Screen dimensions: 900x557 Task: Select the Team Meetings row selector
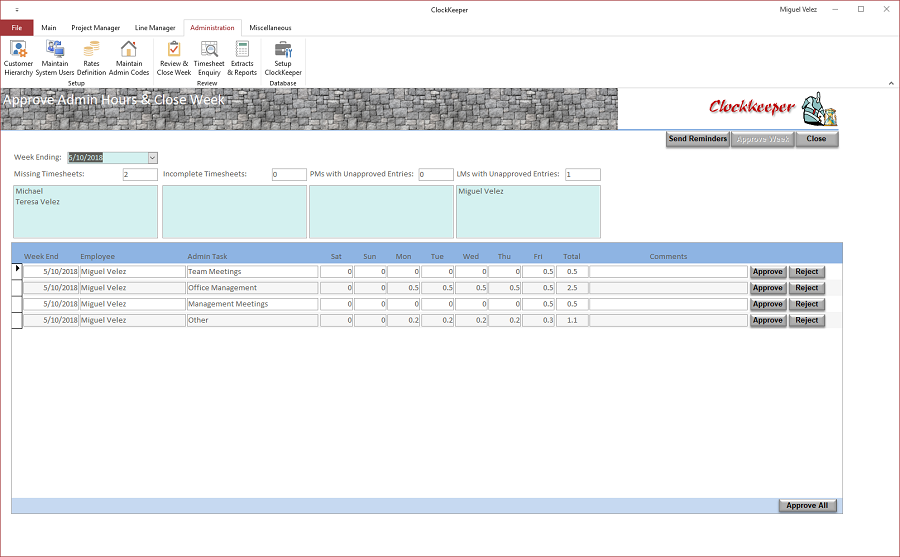pyautogui.click(x=17, y=271)
